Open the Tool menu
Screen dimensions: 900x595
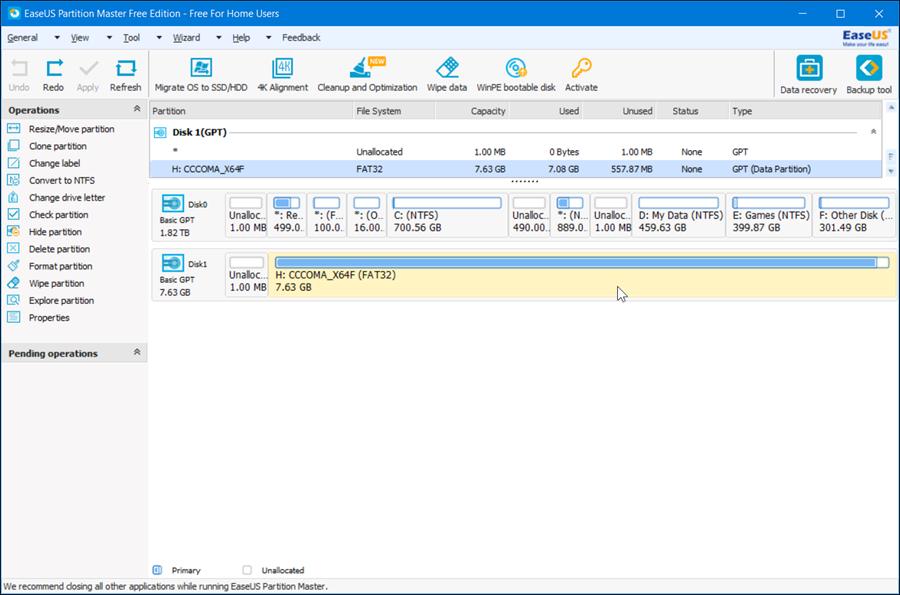(x=131, y=38)
